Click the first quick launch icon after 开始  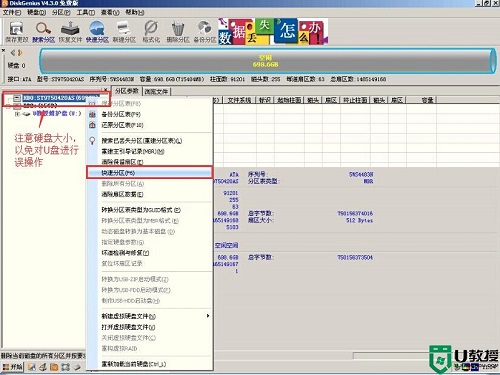(32, 367)
